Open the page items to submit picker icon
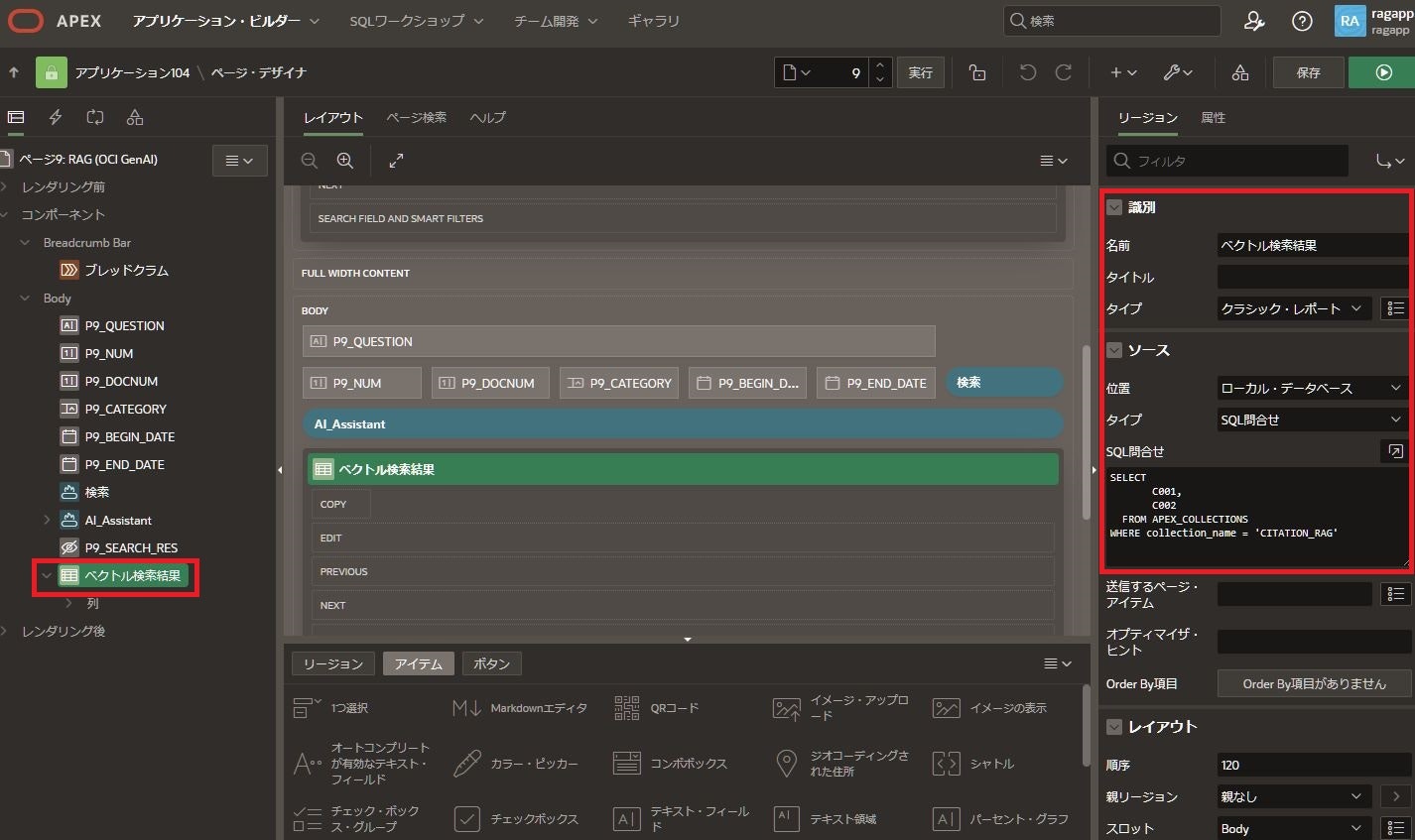The height and width of the screenshot is (840, 1415). coord(1395,594)
